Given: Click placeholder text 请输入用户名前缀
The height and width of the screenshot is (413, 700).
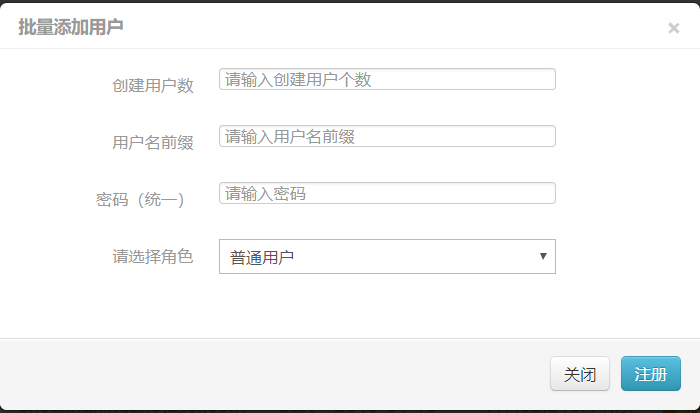Looking at the screenshot, I should coord(290,136).
